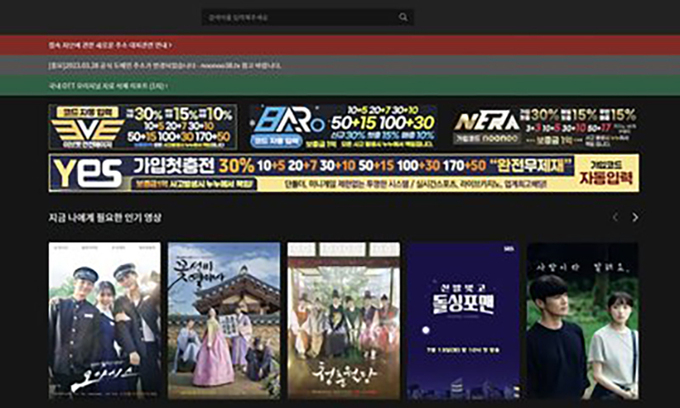Show next popular videos with right arrow
Image resolution: width=680 pixels, height=408 pixels.
tap(635, 217)
